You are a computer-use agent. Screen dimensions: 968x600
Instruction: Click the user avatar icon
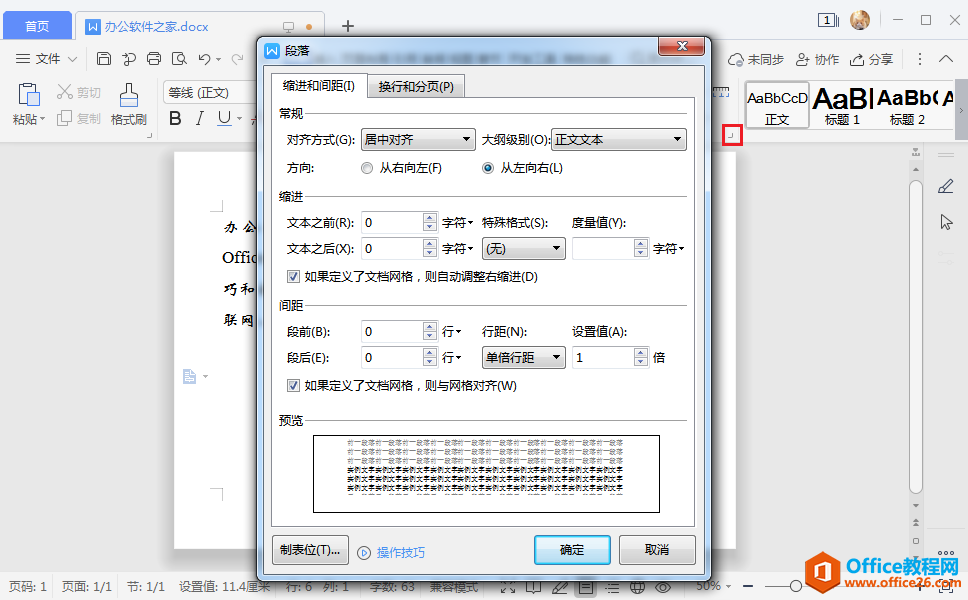click(860, 20)
